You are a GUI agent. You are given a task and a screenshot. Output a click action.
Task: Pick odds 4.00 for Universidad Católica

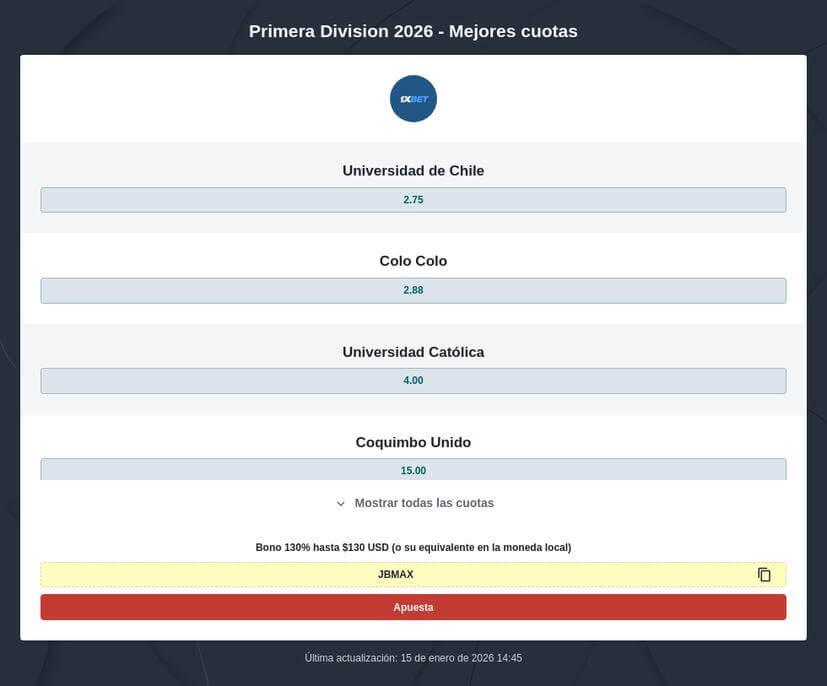(x=413, y=380)
